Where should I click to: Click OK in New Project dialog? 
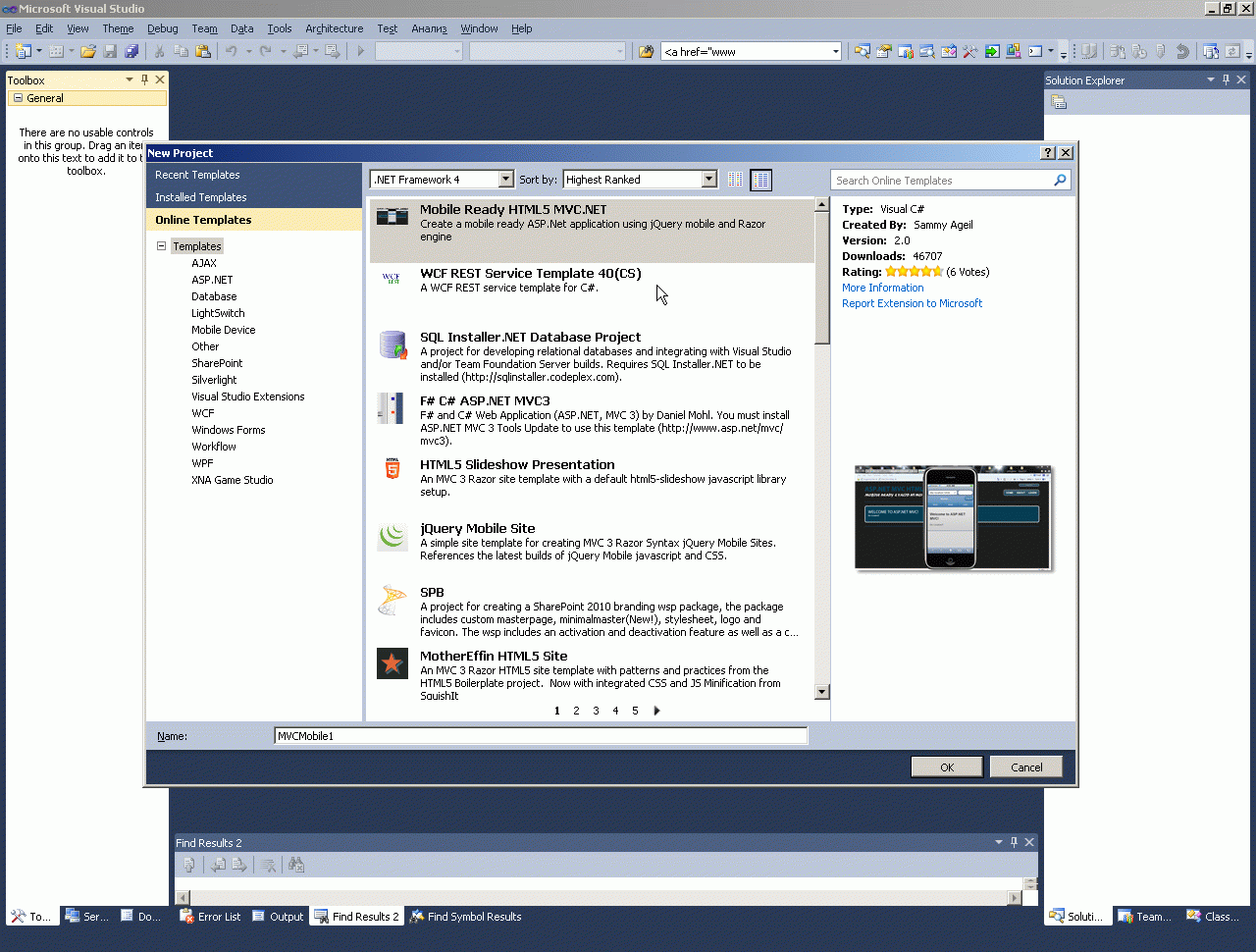coord(947,767)
